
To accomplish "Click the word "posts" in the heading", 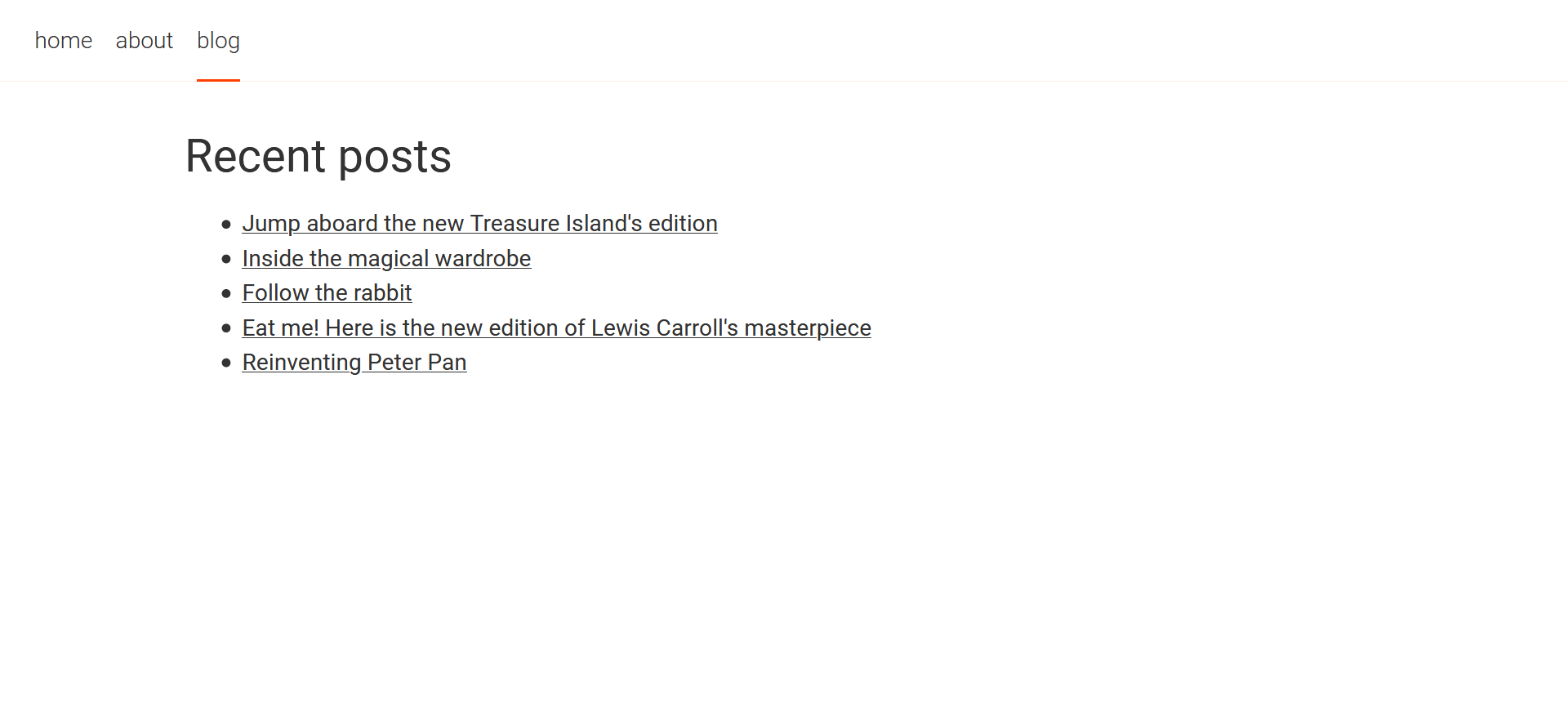I will [x=394, y=158].
